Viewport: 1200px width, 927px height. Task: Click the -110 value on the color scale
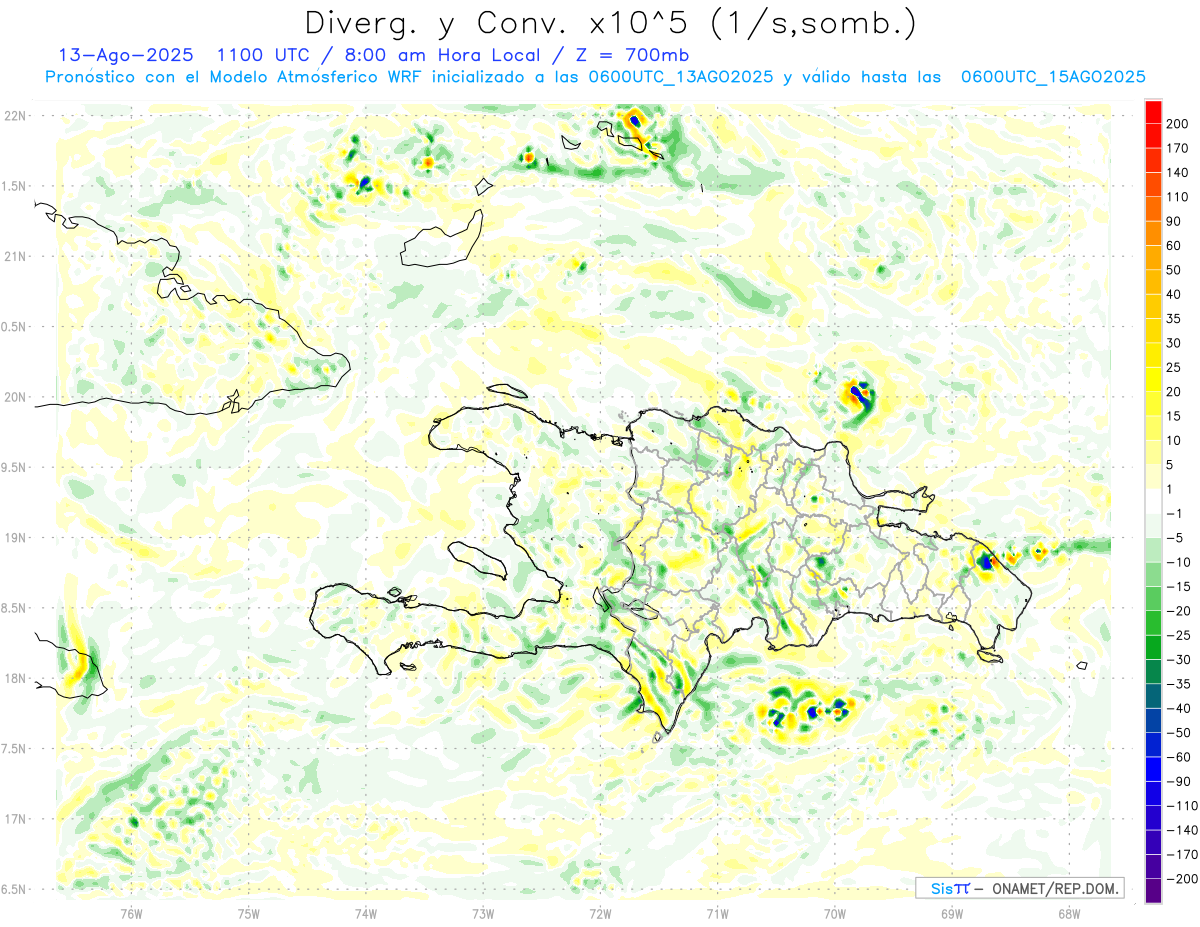(x=1181, y=805)
